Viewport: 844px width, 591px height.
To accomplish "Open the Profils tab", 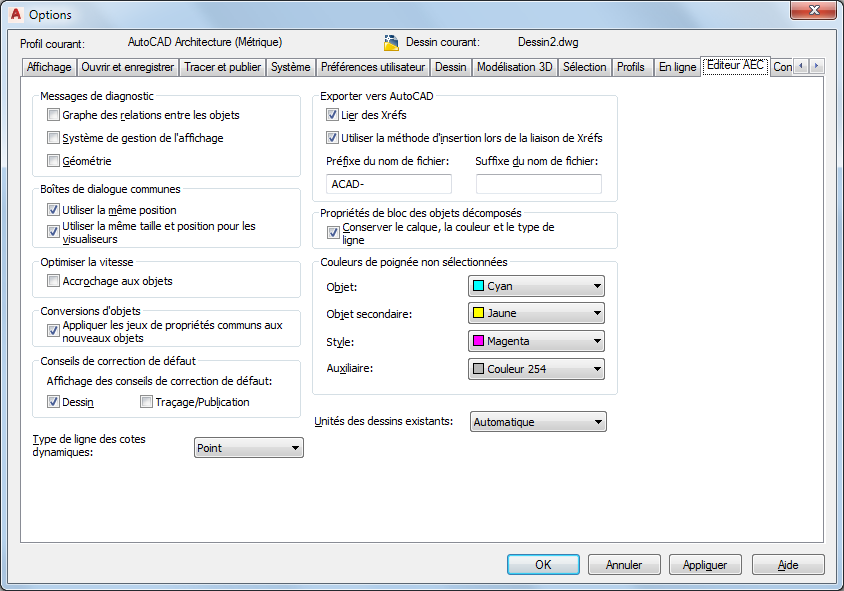I will (x=631, y=67).
